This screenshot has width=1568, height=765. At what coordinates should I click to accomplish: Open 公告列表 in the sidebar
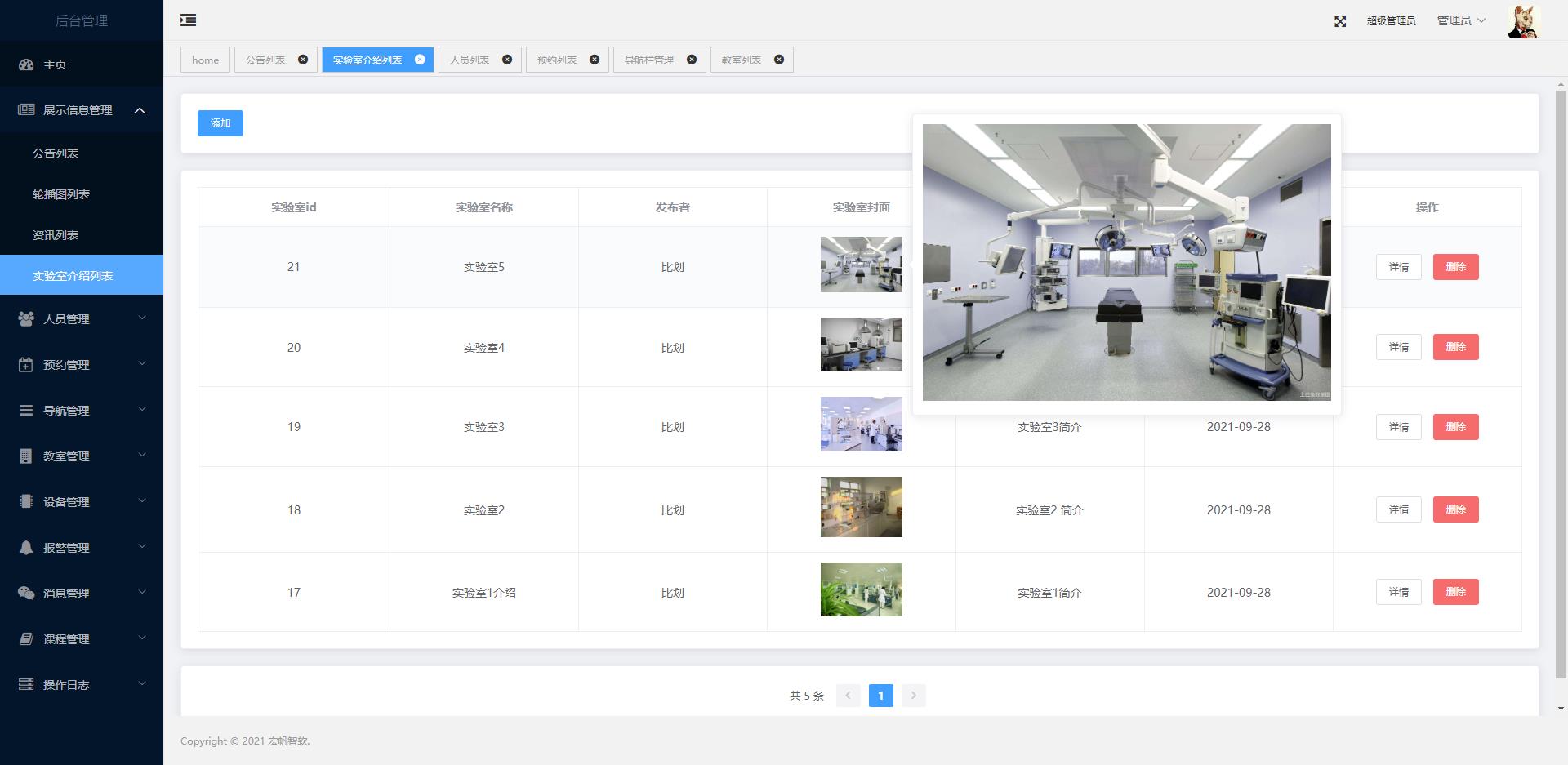point(82,153)
